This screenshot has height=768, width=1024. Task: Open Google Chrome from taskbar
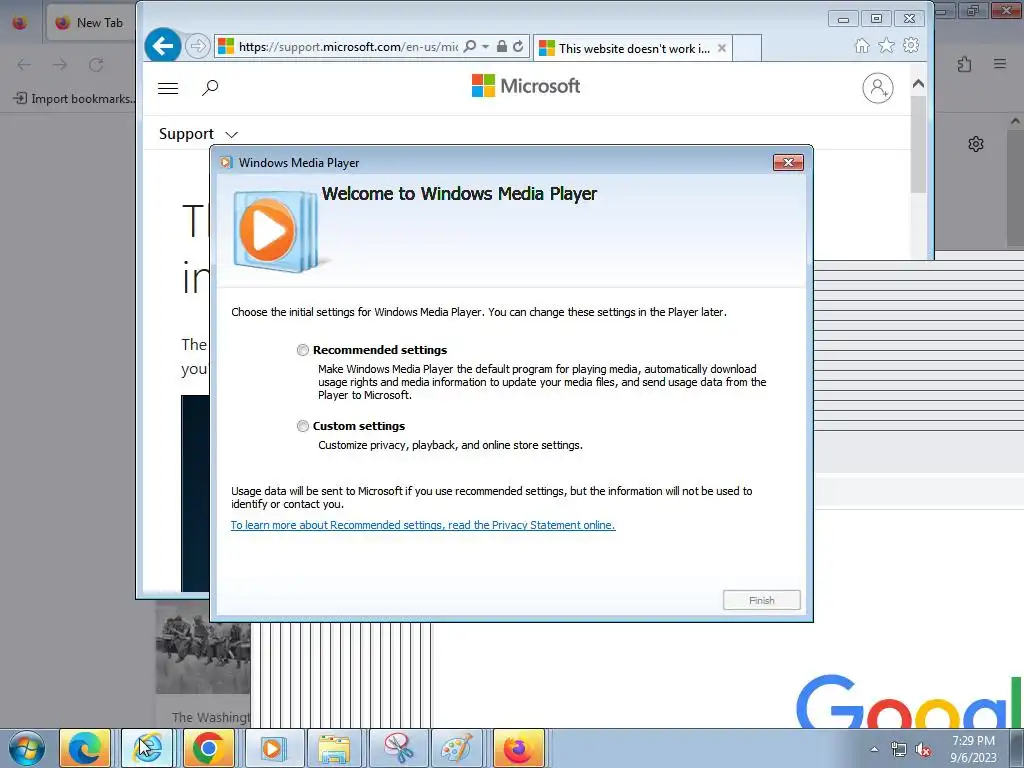[x=209, y=748]
